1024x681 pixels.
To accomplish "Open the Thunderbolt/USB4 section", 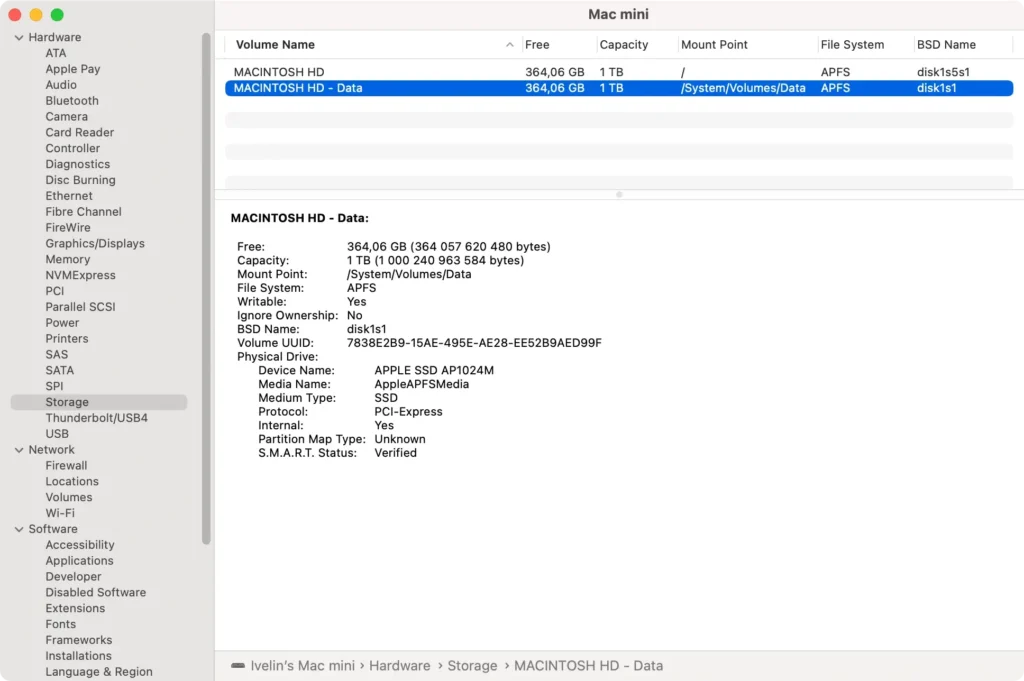I will pyautogui.click(x=95, y=417).
